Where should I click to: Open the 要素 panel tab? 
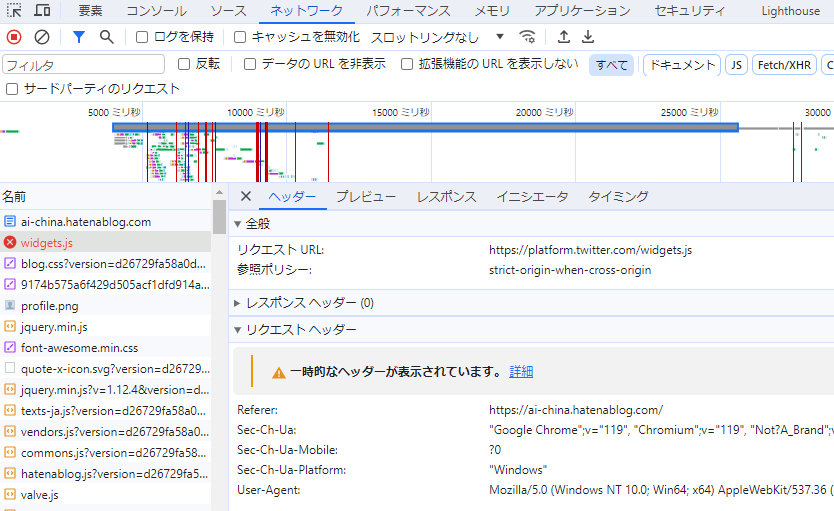click(x=90, y=11)
